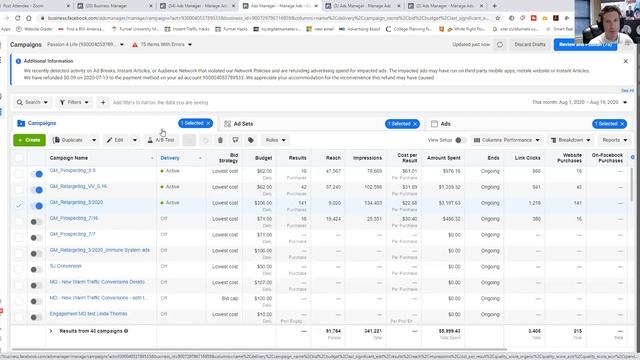Click the tag label icon in the toolbar

251,140
